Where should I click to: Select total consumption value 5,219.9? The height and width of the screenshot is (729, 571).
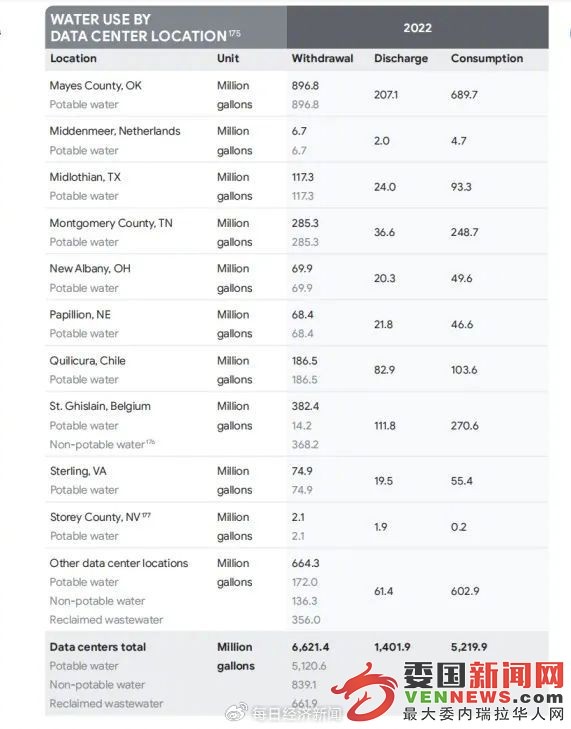[469, 647]
